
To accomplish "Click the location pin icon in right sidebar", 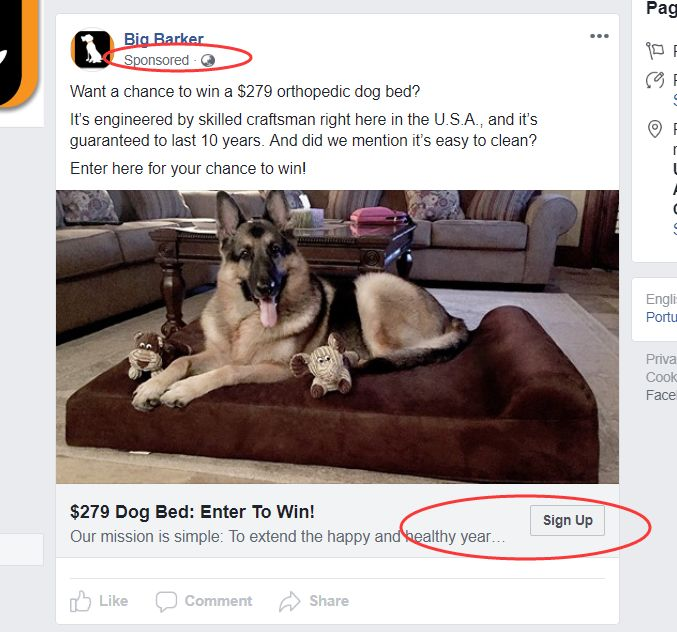I will tap(655, 129).
